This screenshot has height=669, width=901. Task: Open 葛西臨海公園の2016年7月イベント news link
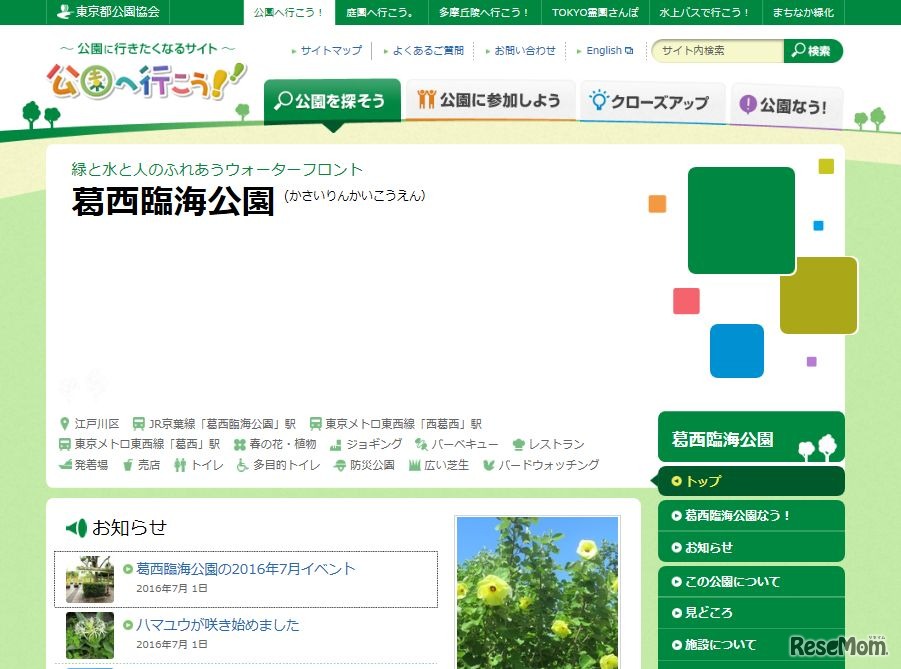[x=246, y=569]
